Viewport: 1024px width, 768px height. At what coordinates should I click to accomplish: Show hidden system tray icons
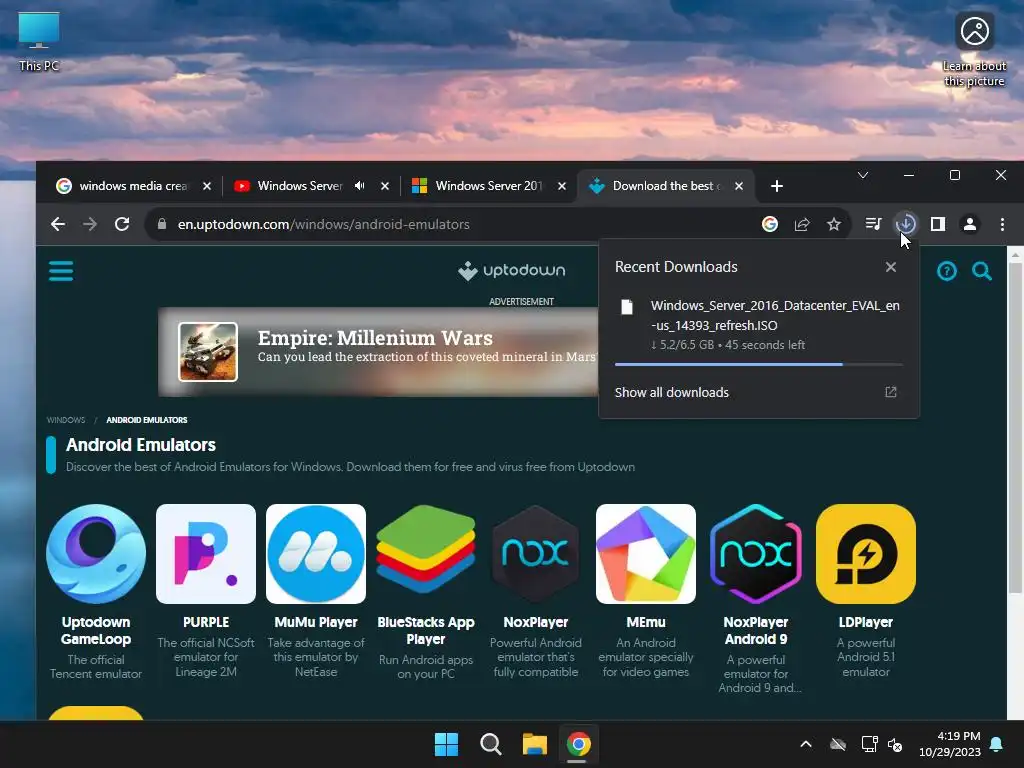pos(806,744)
